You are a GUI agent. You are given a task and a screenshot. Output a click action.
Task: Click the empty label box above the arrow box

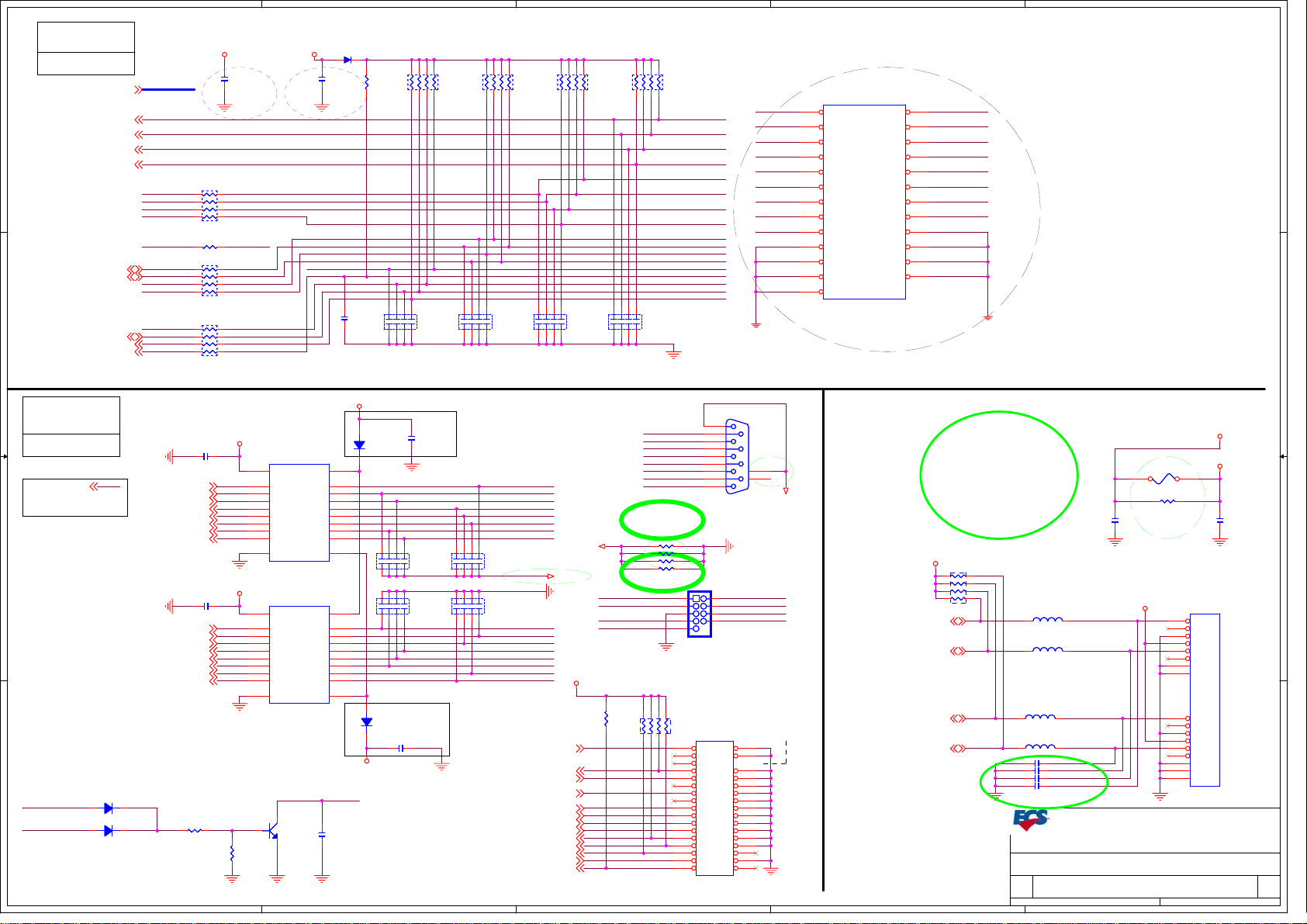[x=71, y=427]
